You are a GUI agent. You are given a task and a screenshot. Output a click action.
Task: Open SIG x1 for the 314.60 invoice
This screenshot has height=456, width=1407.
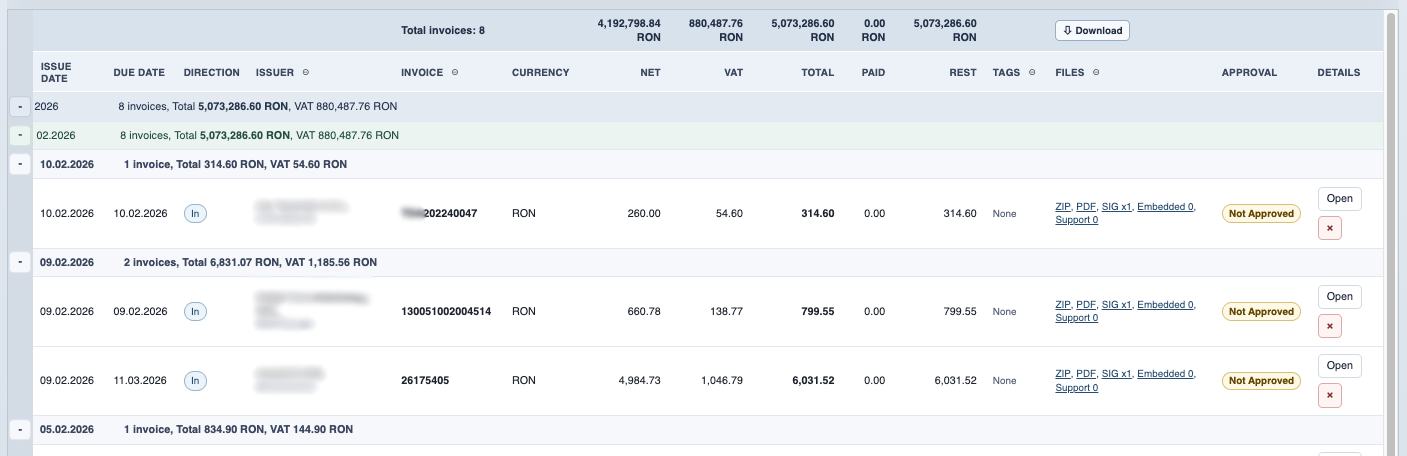[x=1116, y=207]
